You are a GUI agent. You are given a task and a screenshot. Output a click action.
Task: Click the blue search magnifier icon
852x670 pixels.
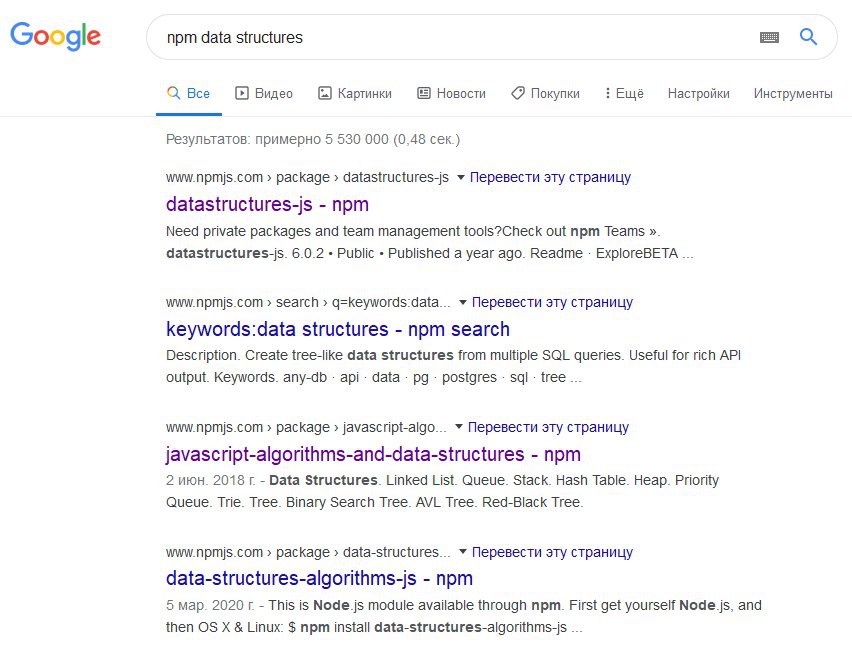coord(809,37)
